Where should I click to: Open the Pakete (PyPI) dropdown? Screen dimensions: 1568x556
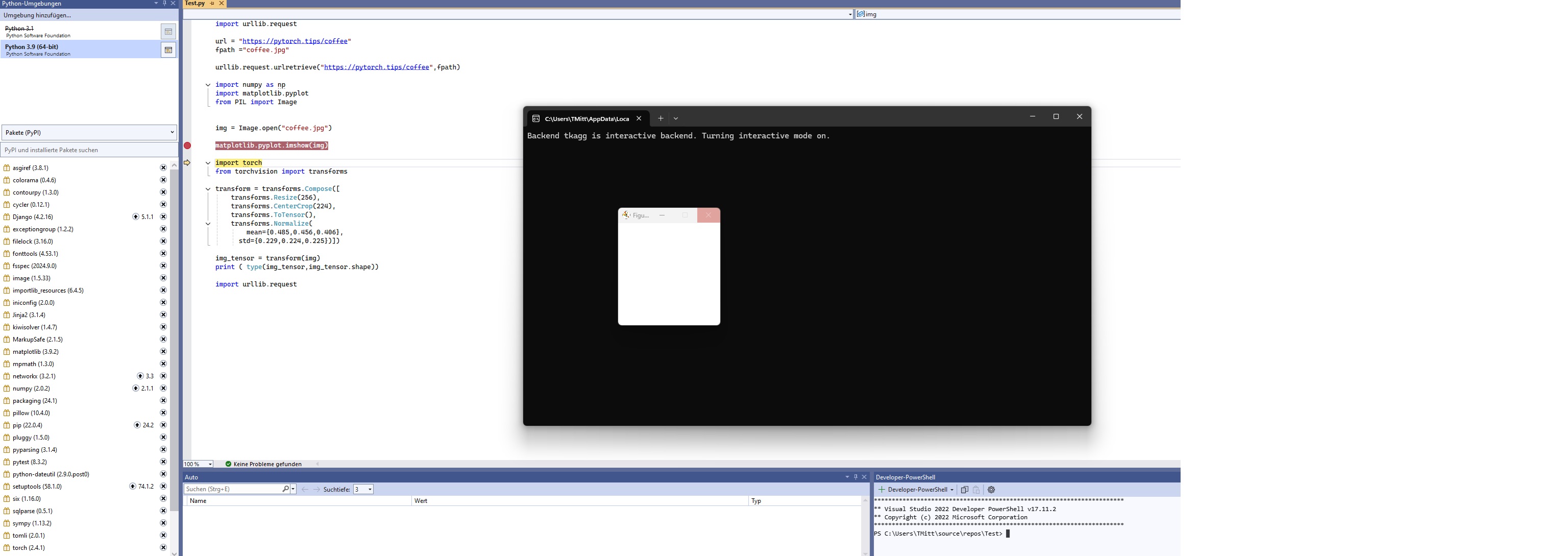(x=89, y=132)
